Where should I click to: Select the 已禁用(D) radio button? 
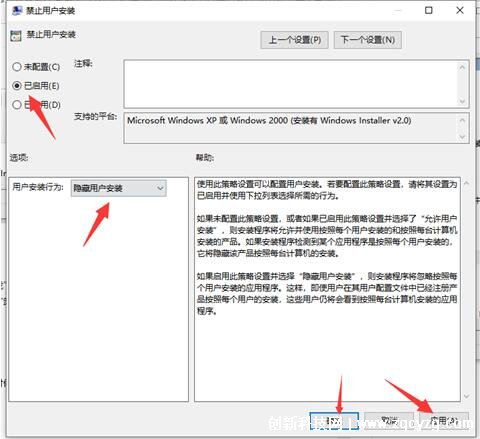click(17, 105)
